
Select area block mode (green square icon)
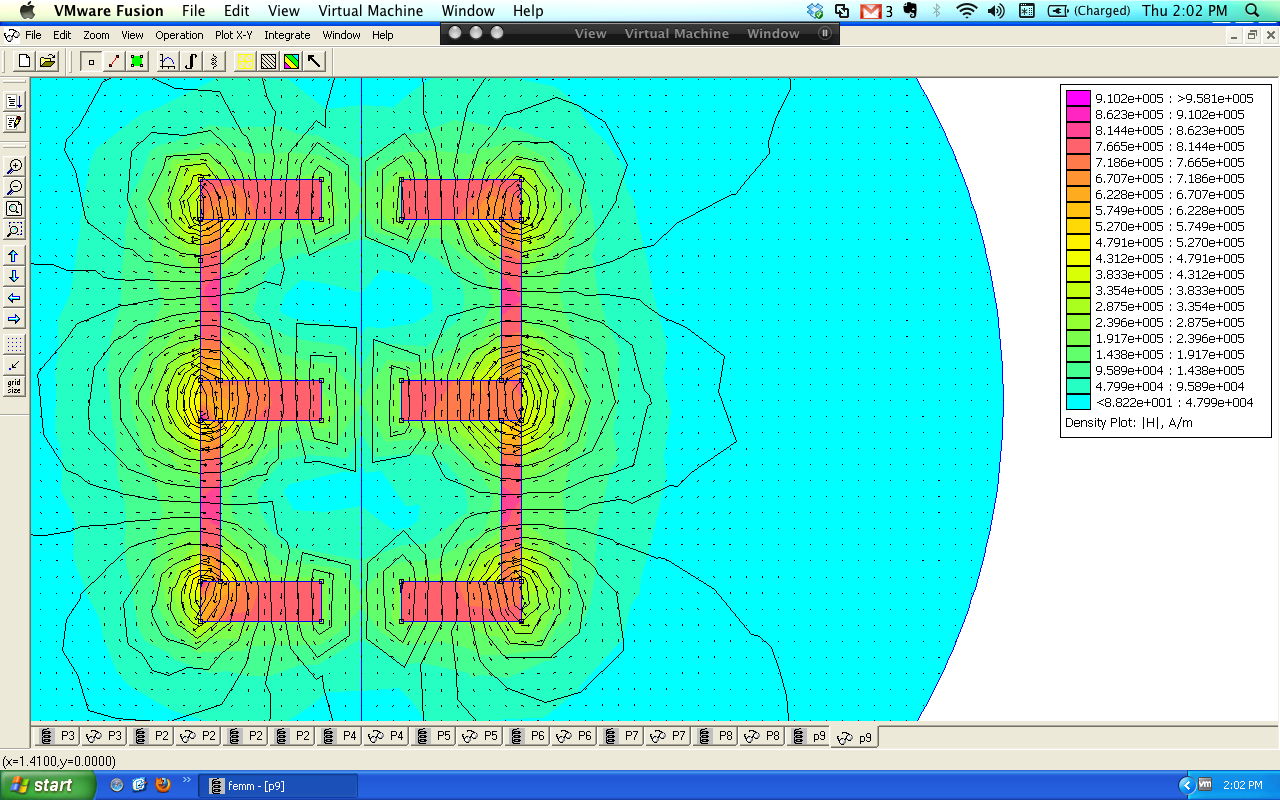(137, 61)
